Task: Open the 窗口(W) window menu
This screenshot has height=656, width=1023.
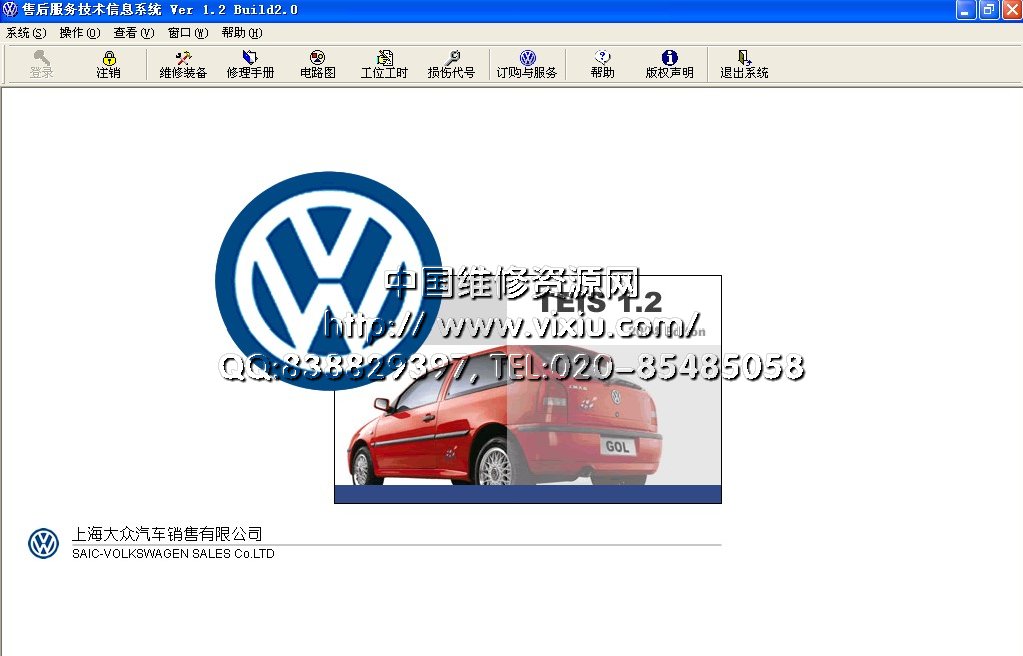Action: coord(188,33)
